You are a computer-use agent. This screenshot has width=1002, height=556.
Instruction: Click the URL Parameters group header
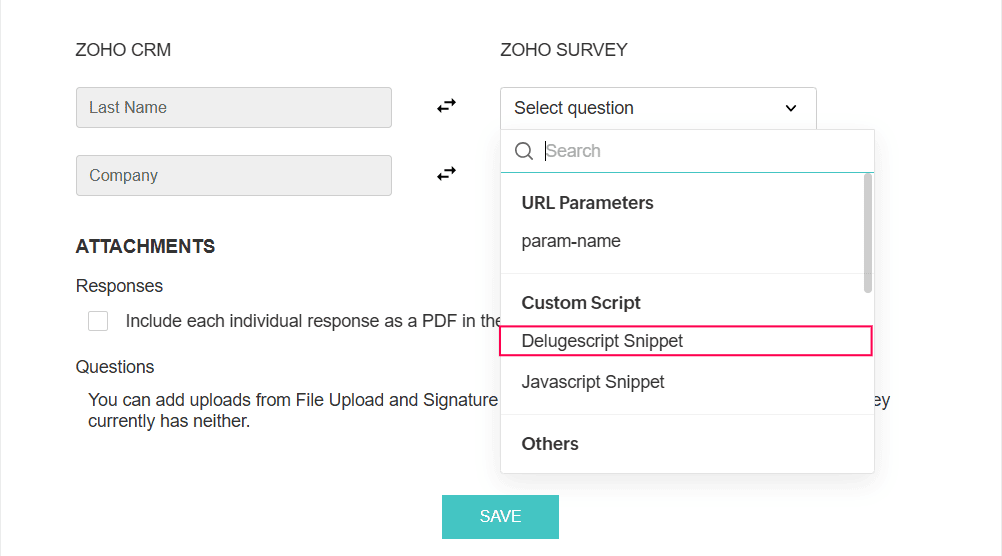point(587,203)
